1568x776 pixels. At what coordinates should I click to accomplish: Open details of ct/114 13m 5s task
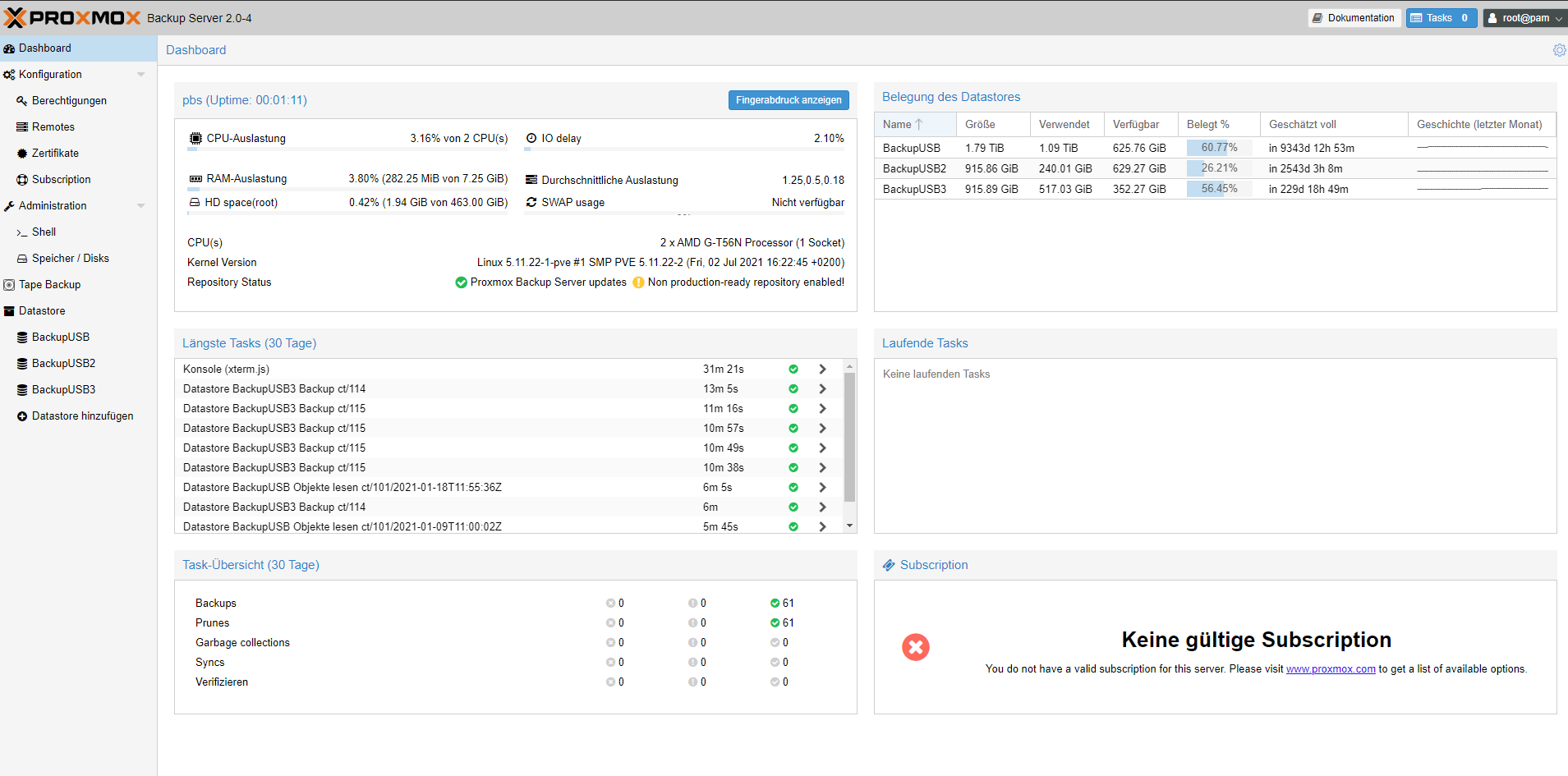822,388
